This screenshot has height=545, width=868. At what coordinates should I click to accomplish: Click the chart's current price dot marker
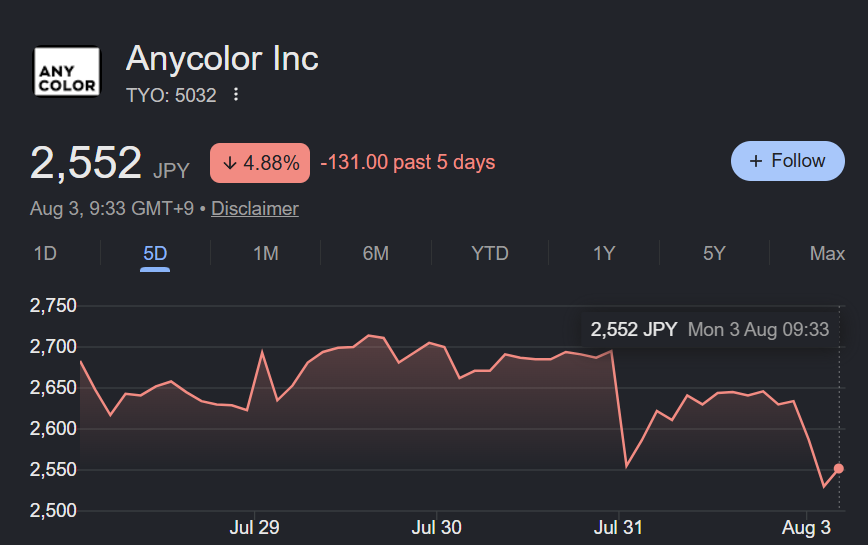(839, 469)
